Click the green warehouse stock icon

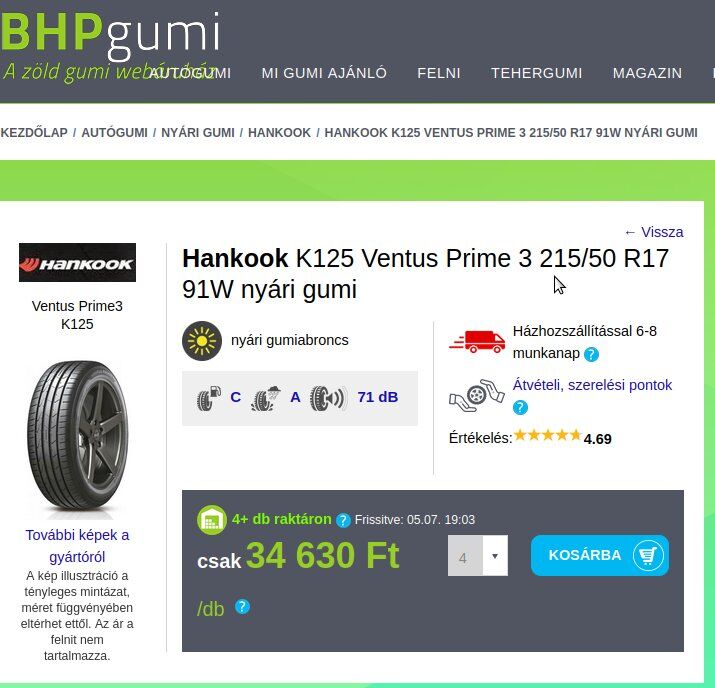212,520
